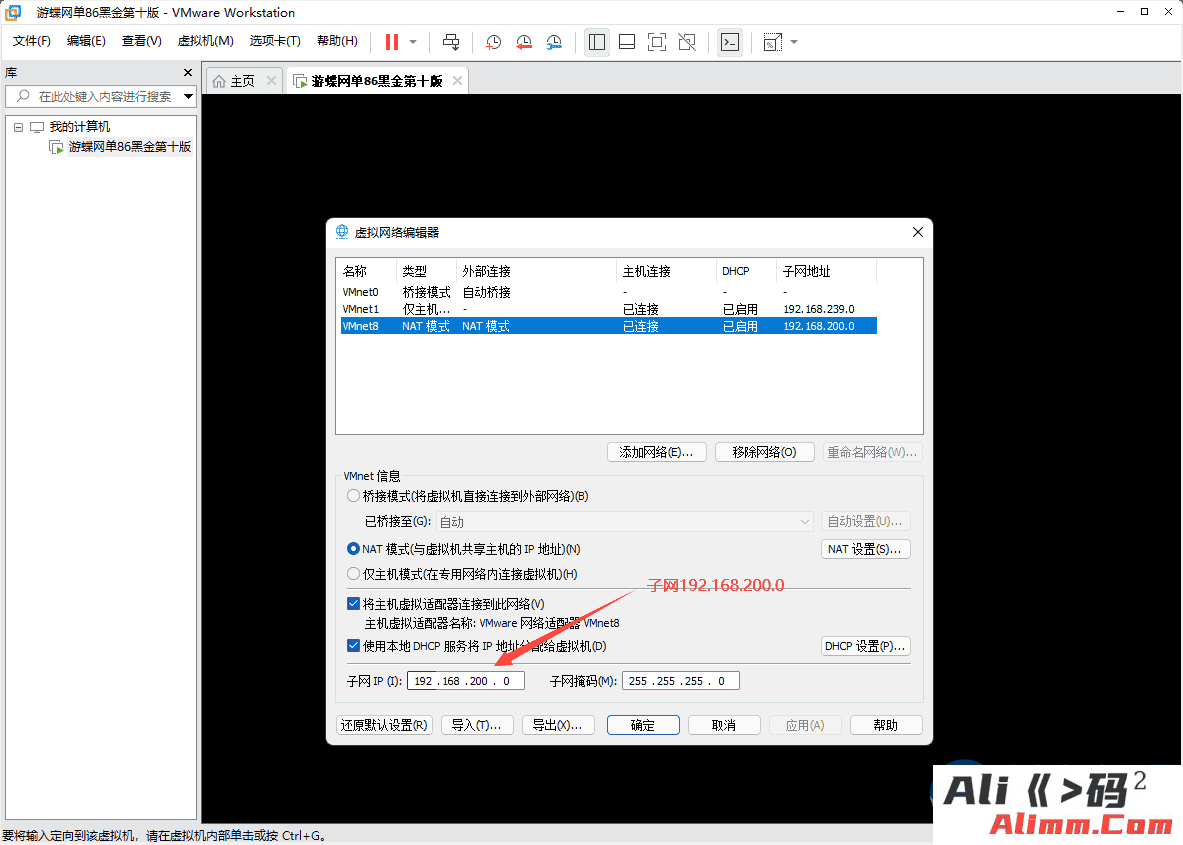1183x845 pixels.
Task: Click Send Ctrl+Alt+Del toolbar icon
Action: pyautogui.click(x=450, y=42)
